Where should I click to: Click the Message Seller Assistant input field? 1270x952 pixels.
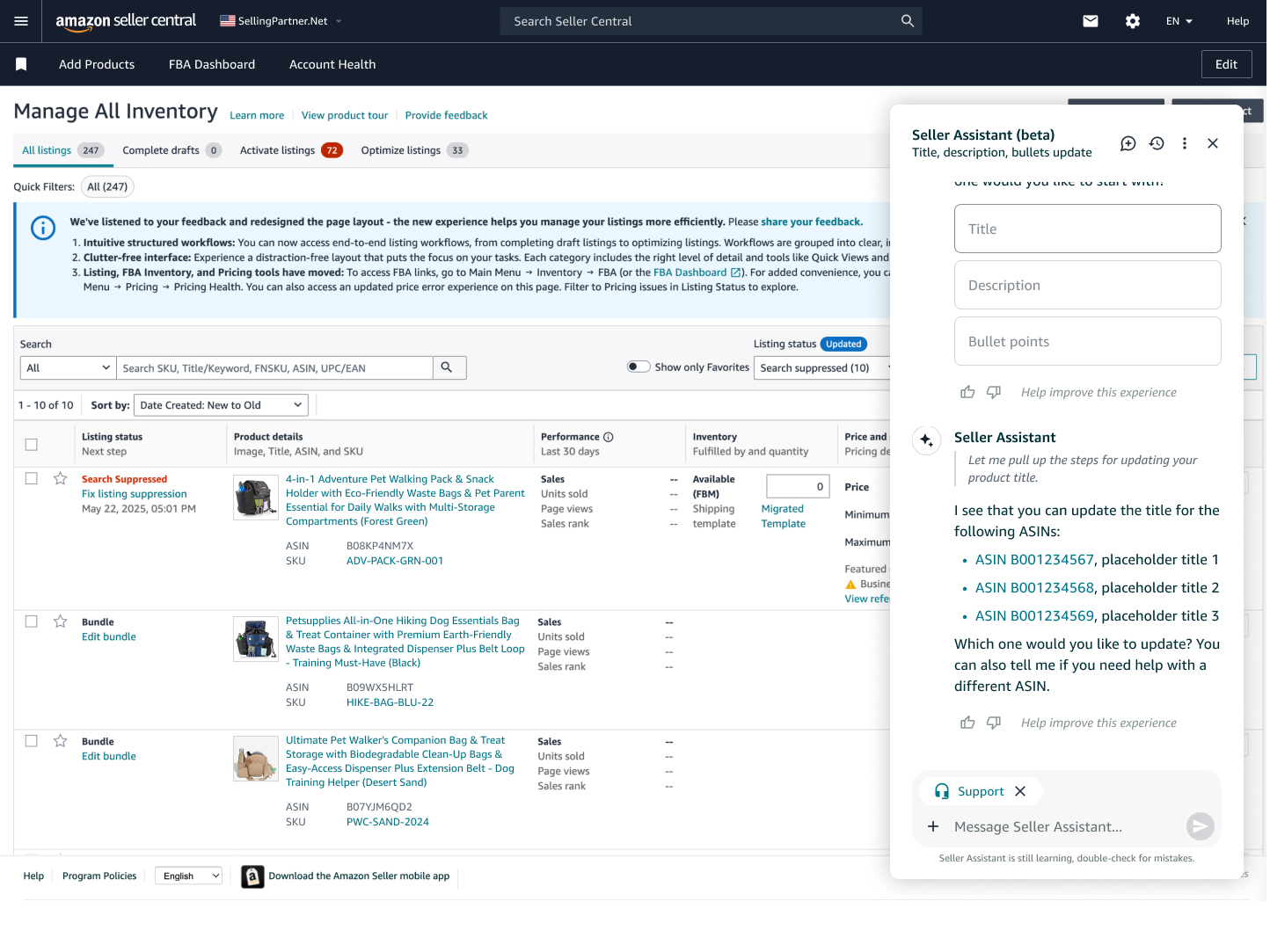1064,827
